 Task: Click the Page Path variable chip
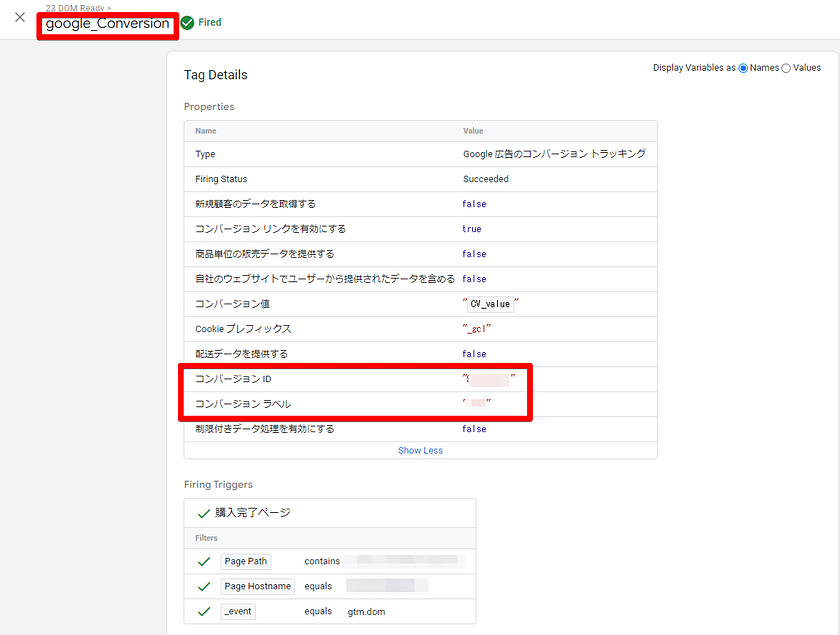coord(246,562)
